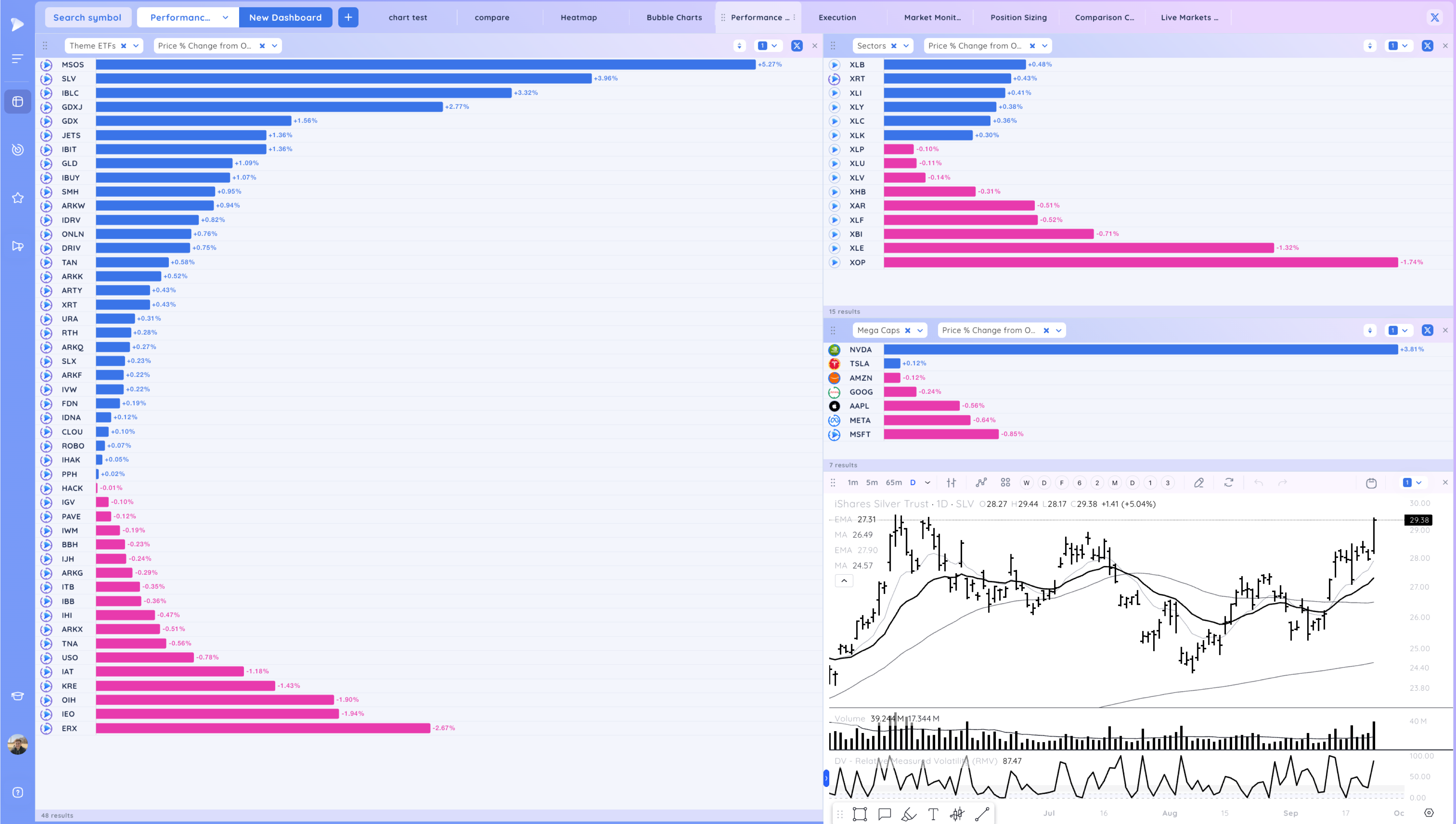
Task: Click the New Dashboard button
Action: click(285, 17)
